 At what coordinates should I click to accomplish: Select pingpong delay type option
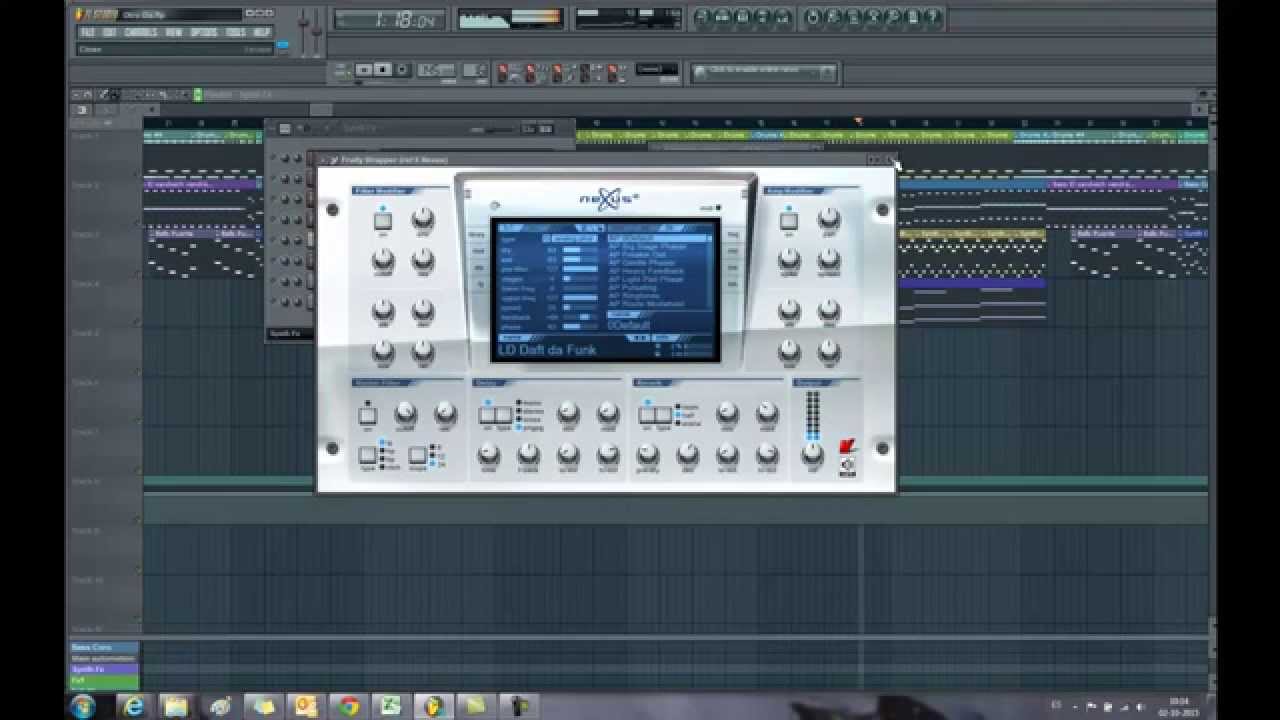click(x=529, y=427)
